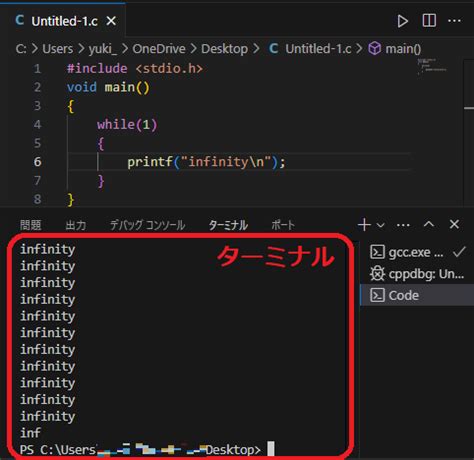Click the code minimap preview
This screenshot has height=460, width=474.
pos(431,66)
